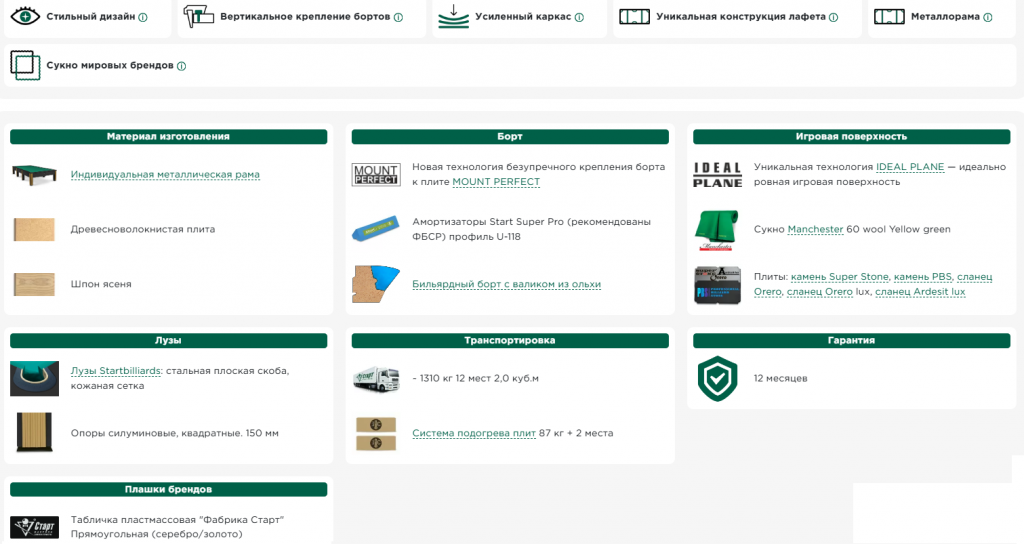The height and width of the screenshot is (544, 1024).
Task: Open the сланец Ardesit lux link
Action: [x=920, y=292]
